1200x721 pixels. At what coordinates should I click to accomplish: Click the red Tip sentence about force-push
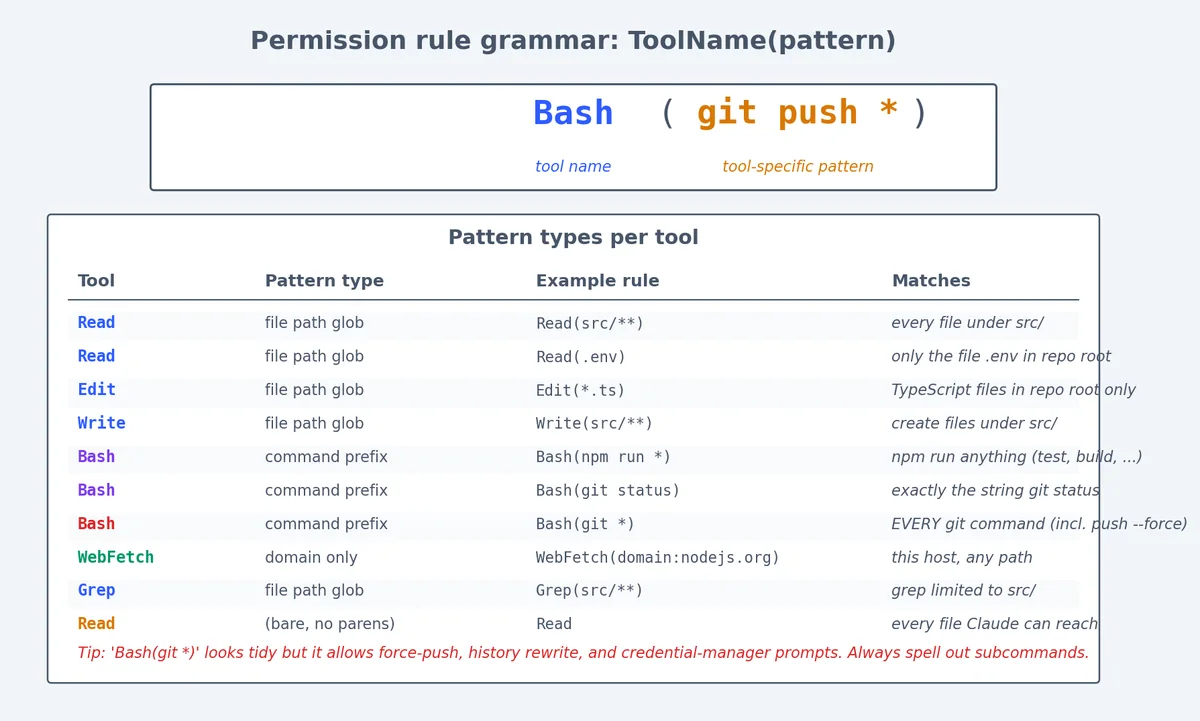point(583,653)
